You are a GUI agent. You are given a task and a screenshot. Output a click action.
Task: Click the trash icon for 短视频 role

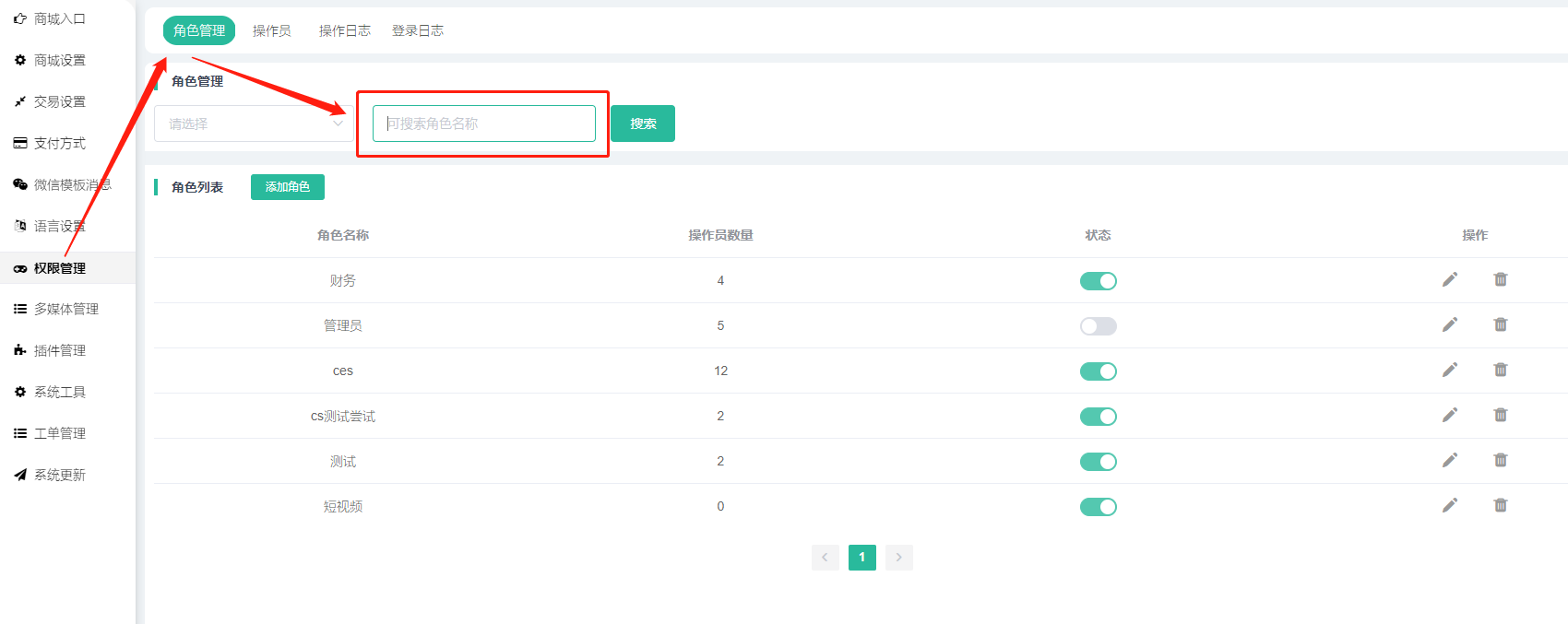pos(1501,505)
